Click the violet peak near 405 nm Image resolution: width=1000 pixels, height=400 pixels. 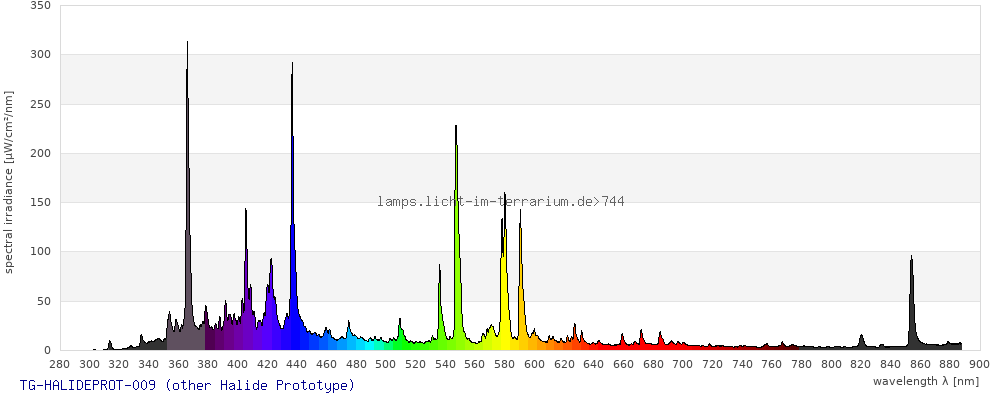click(x=246, y=281)
